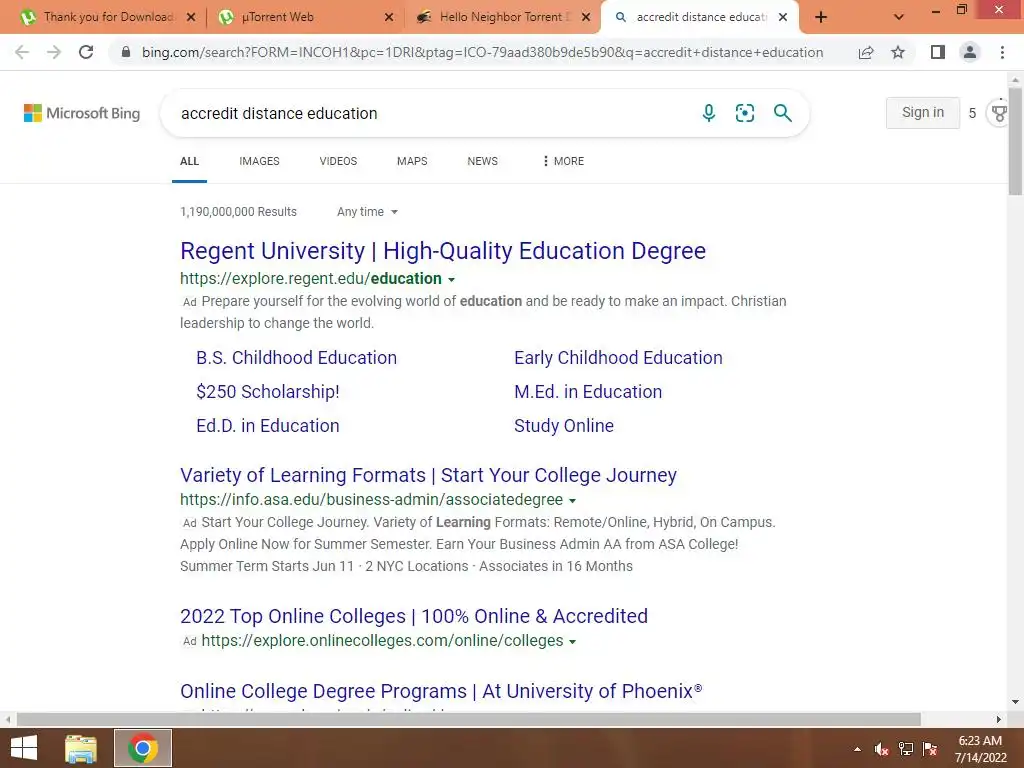
Task: Open Microsoft Rewards trophy icon
Action: (999, 113)
